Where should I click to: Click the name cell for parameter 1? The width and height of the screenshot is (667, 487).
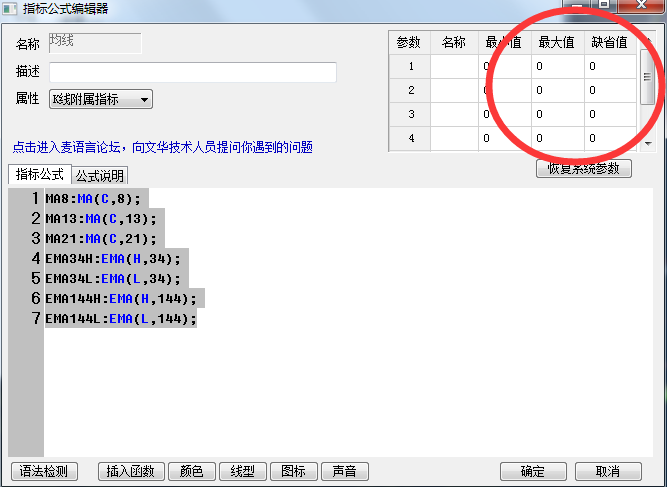tap(453, 67)
